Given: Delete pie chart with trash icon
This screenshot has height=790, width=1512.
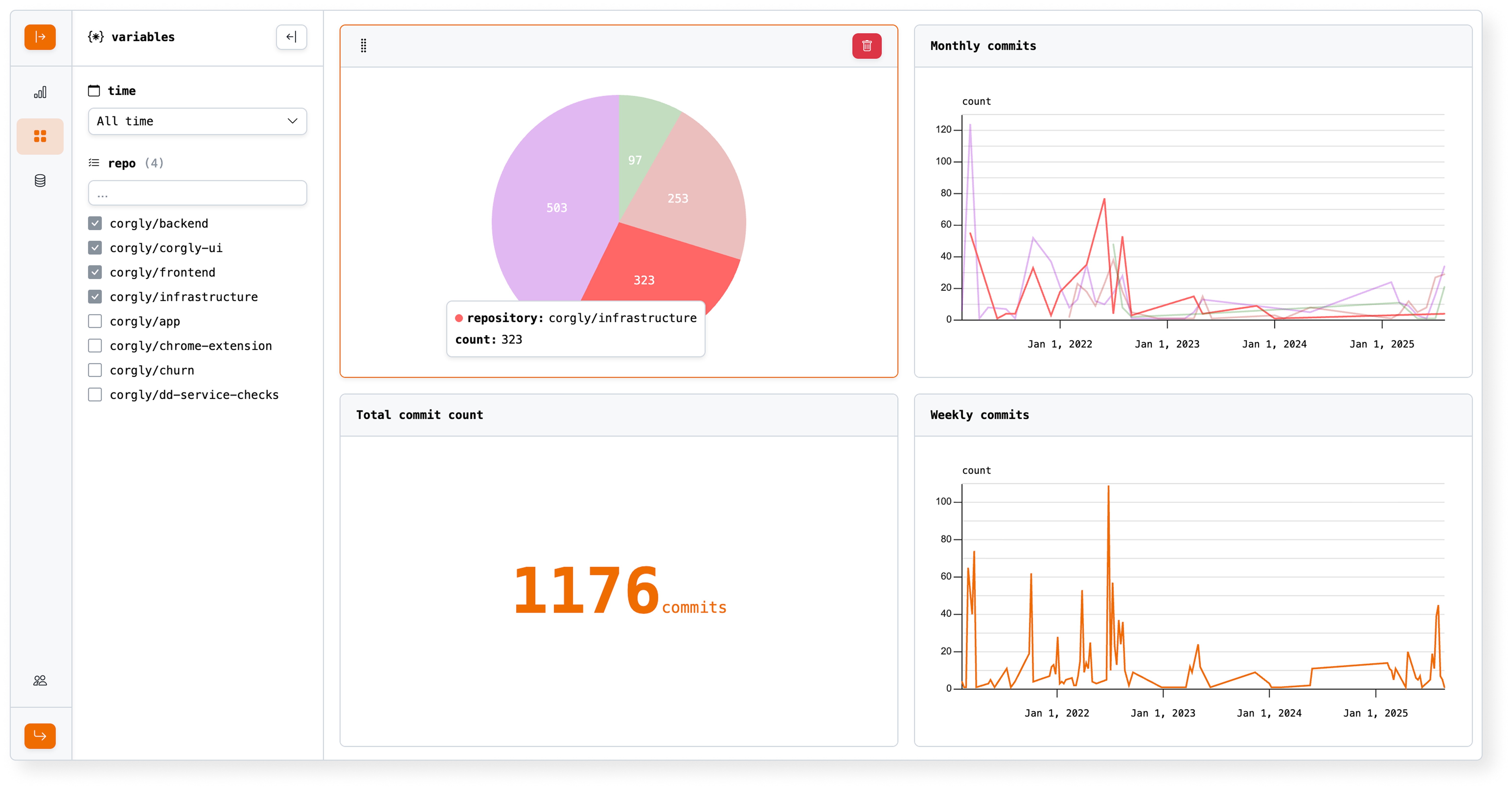Looking at the screenshot, I should (866, 46).
